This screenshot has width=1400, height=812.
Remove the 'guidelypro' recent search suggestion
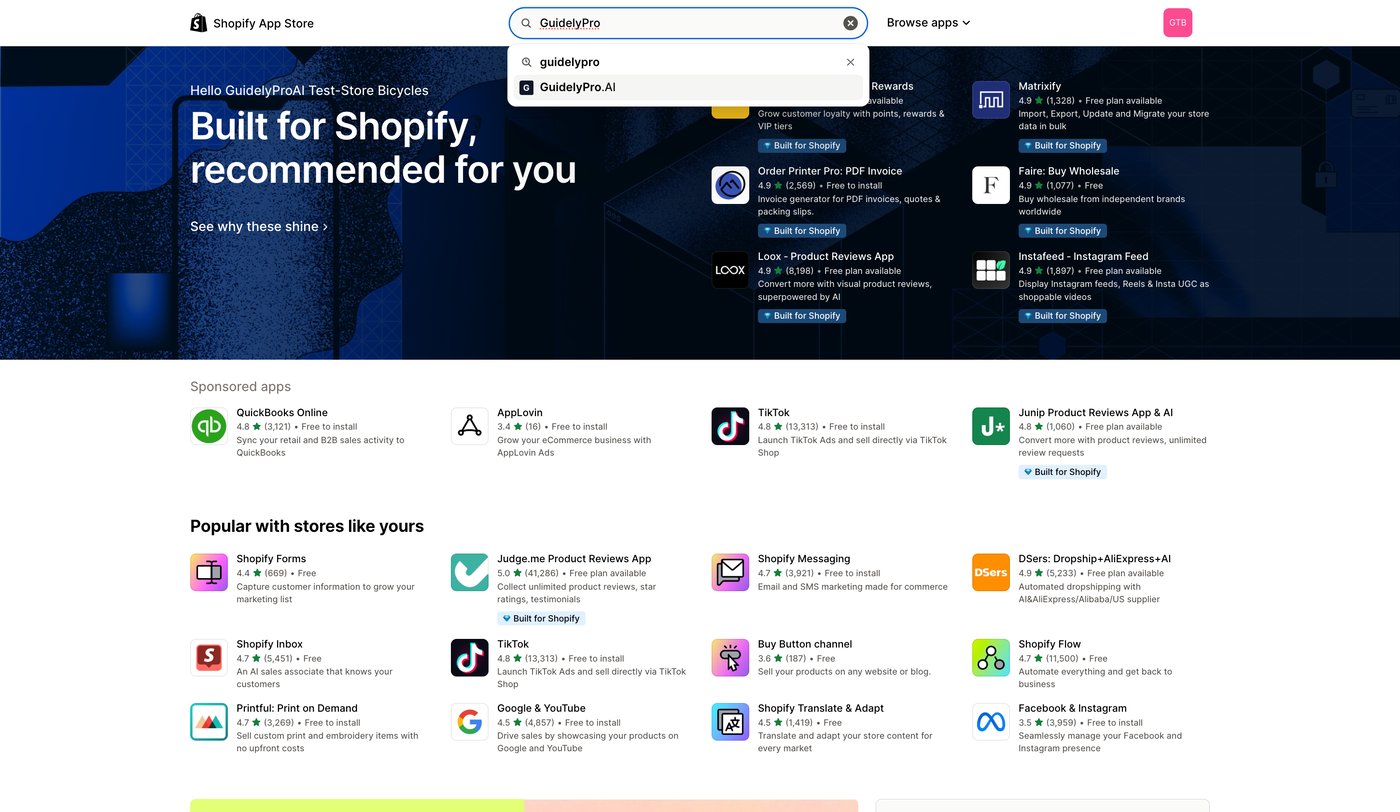click(850, 62)
